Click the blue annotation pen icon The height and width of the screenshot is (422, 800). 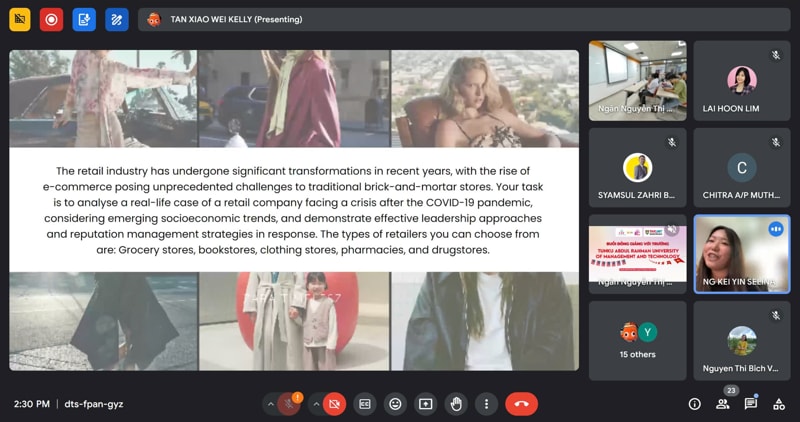point(117,19)
